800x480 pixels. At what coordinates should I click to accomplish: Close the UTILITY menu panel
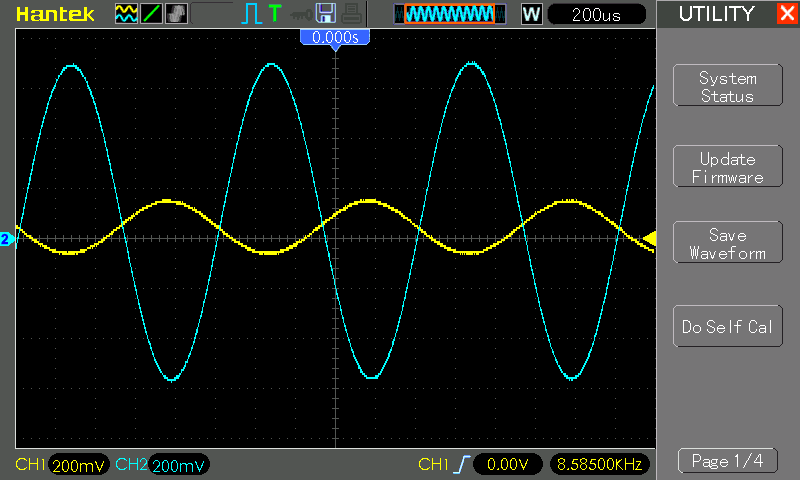(x=786, y=14)
